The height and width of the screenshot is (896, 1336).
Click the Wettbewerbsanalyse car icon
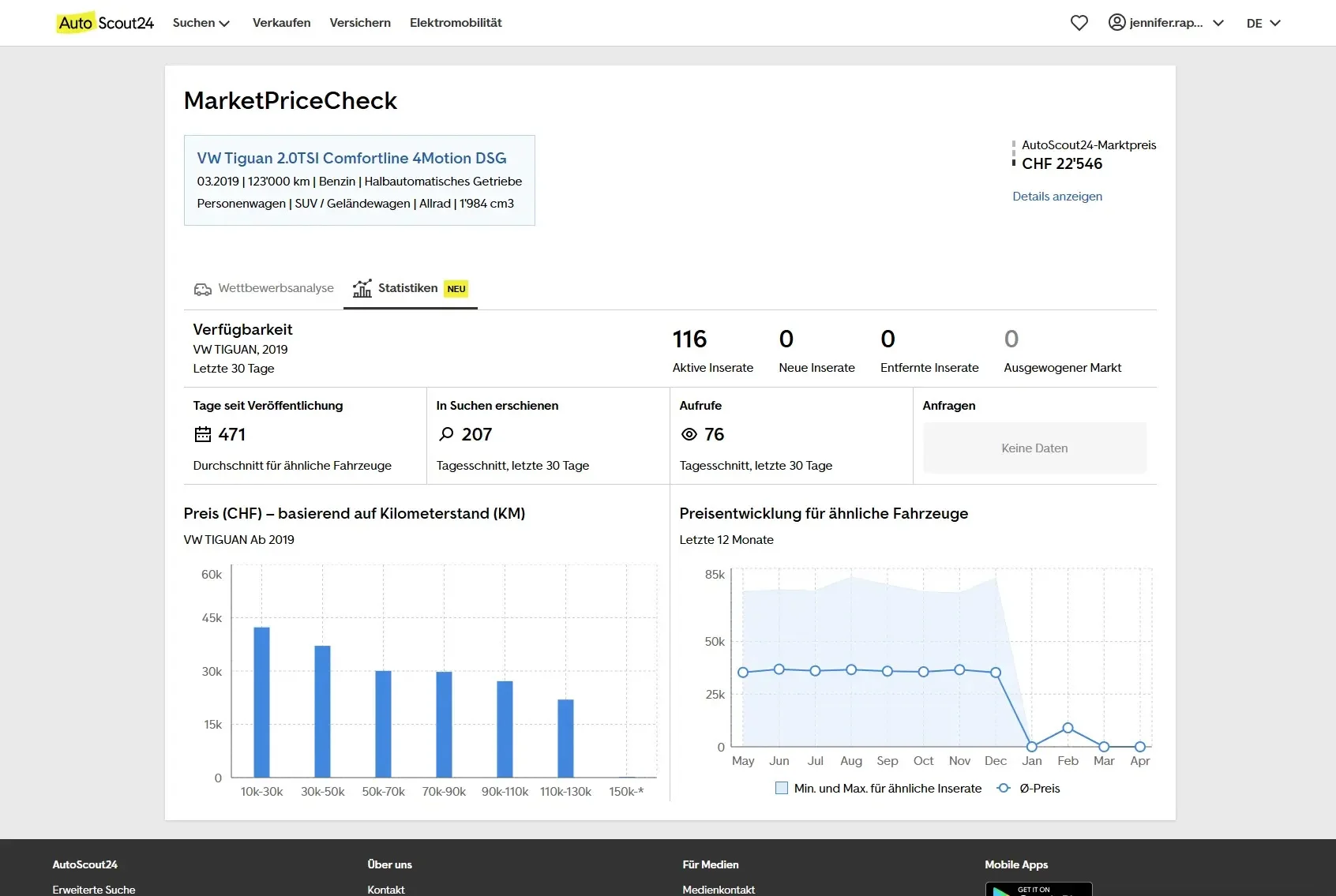(203, 289)
